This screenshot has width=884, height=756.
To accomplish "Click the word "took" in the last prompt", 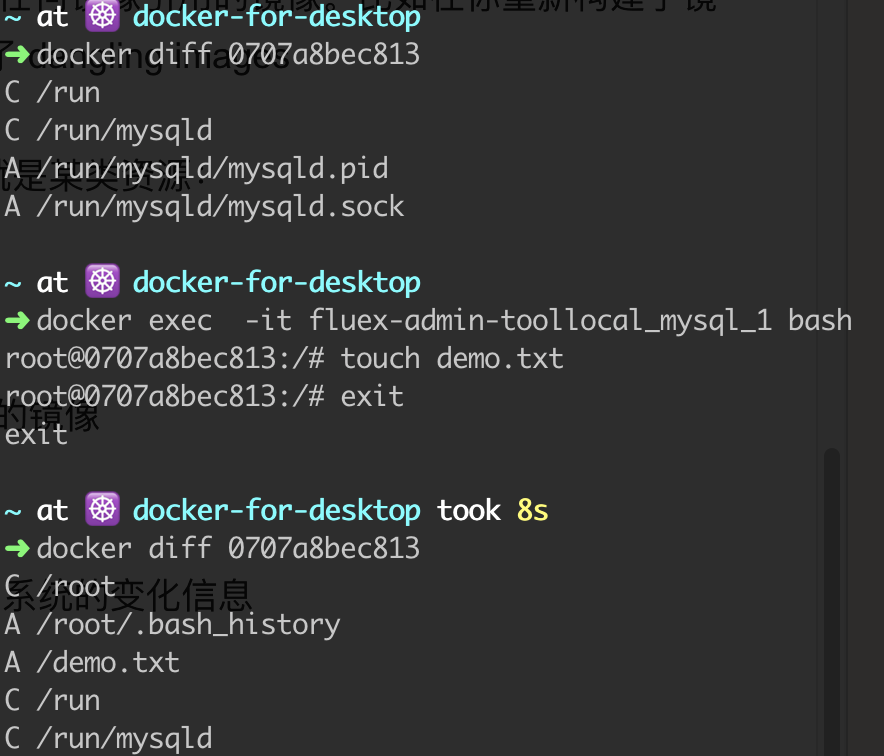I will [x=468, y=511].
